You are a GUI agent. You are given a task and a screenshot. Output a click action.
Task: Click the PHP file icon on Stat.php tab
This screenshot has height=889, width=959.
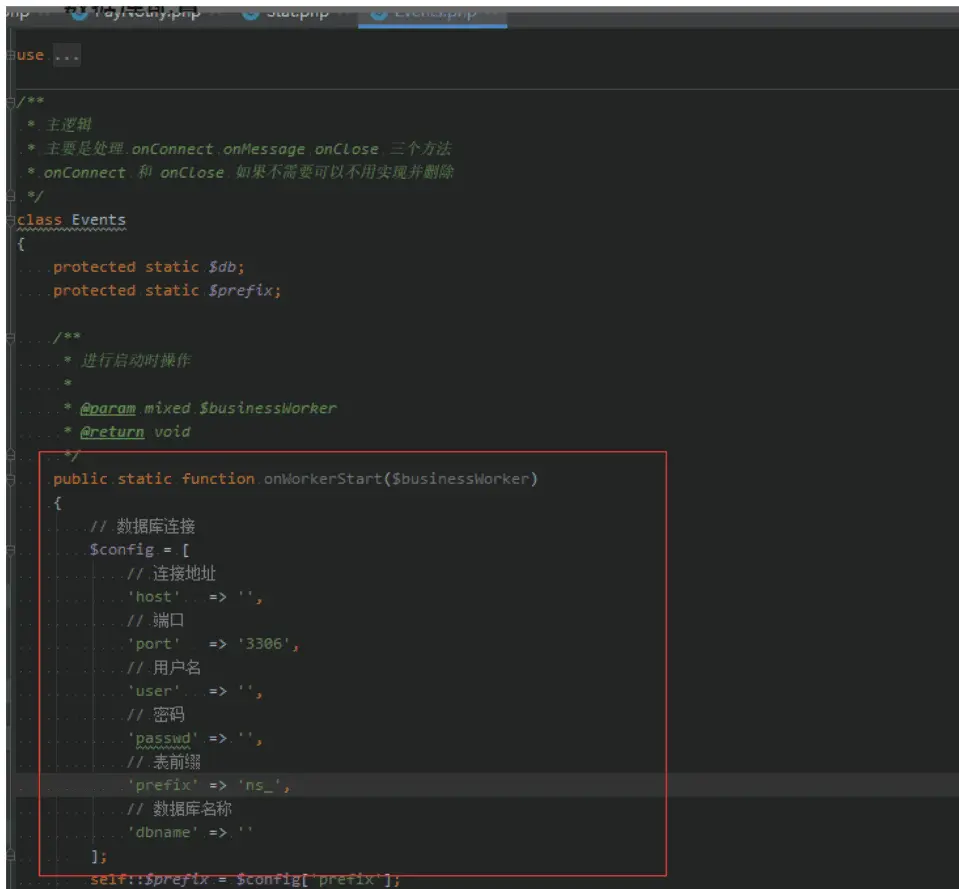click(x=250, y=12)
